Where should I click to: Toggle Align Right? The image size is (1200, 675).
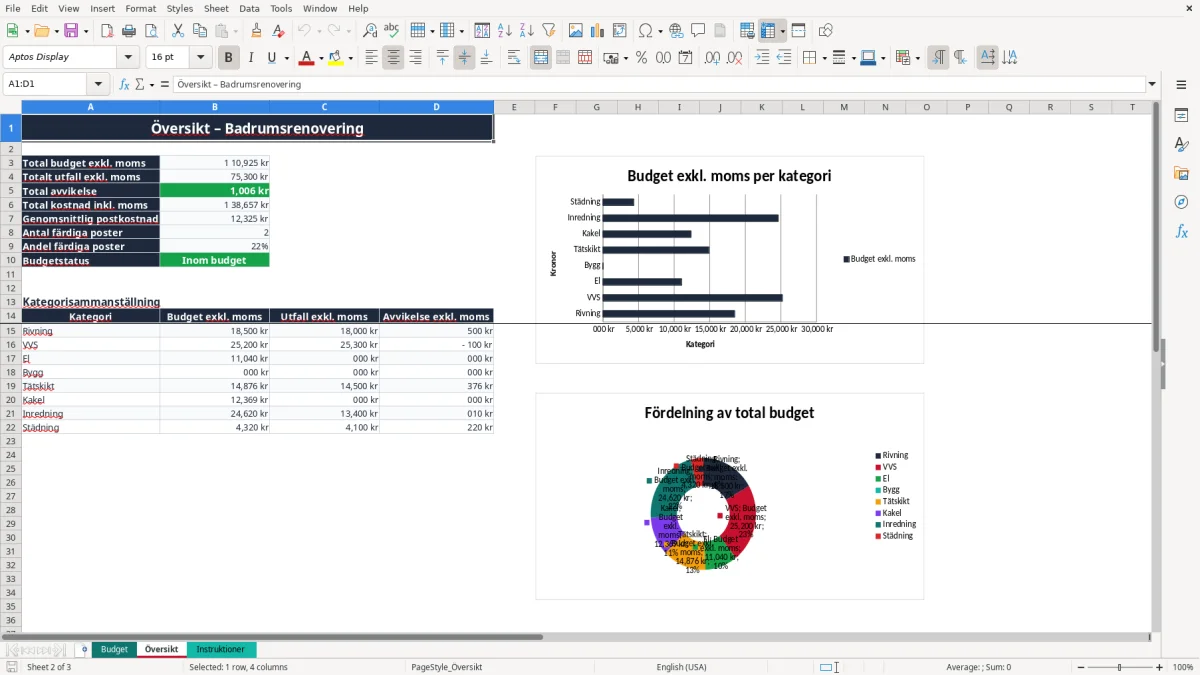click(415, 58)
